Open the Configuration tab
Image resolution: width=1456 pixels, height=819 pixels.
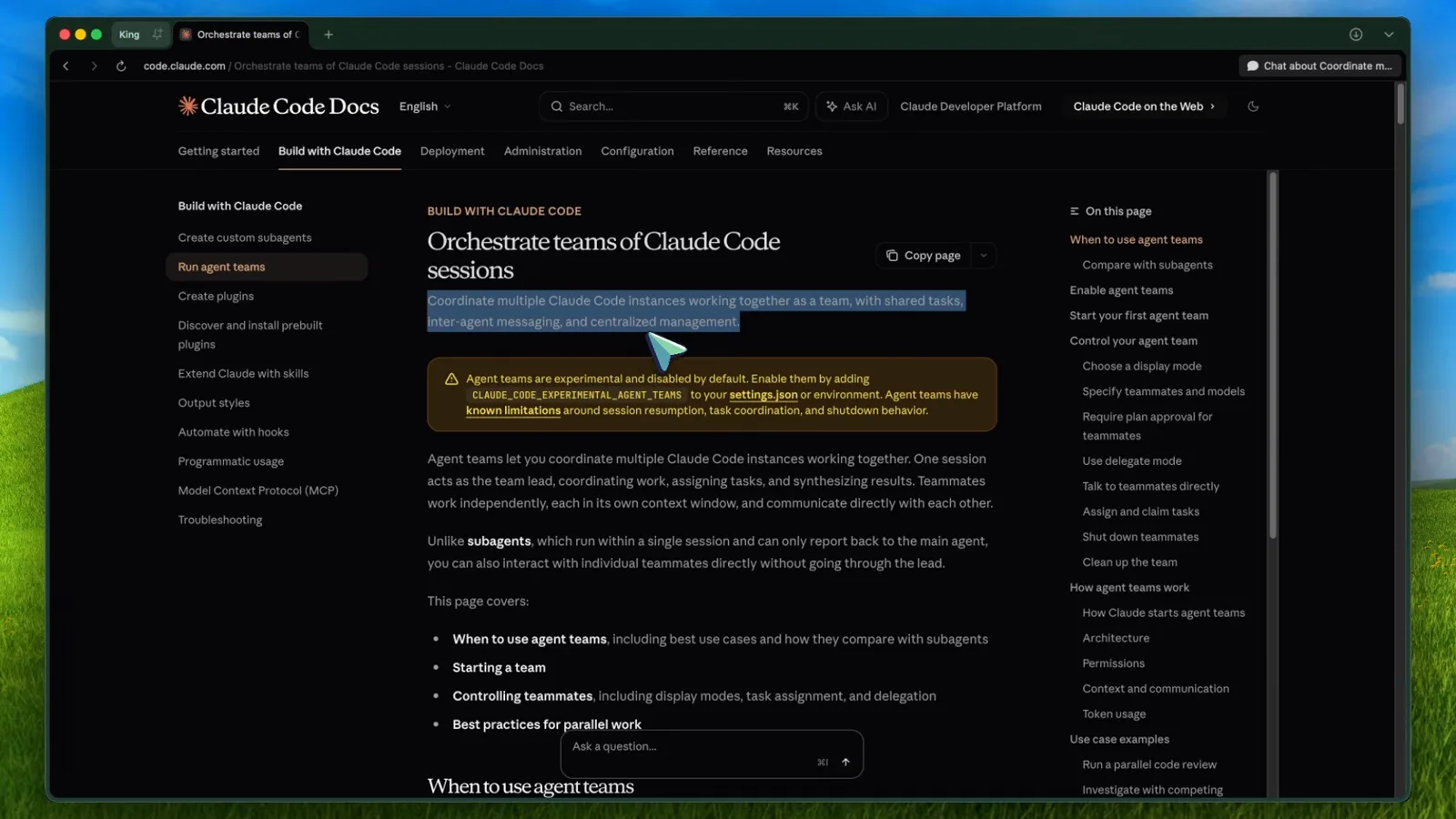[637, 151]
